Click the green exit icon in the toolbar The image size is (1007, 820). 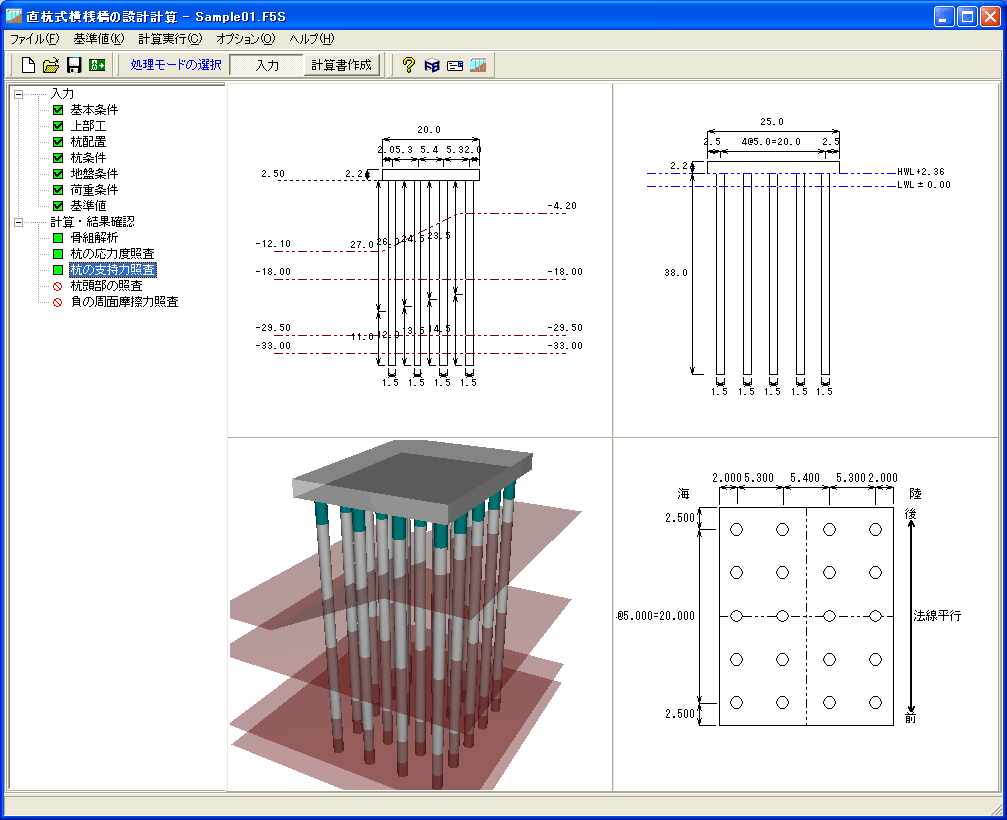click(x=97, y=65)
